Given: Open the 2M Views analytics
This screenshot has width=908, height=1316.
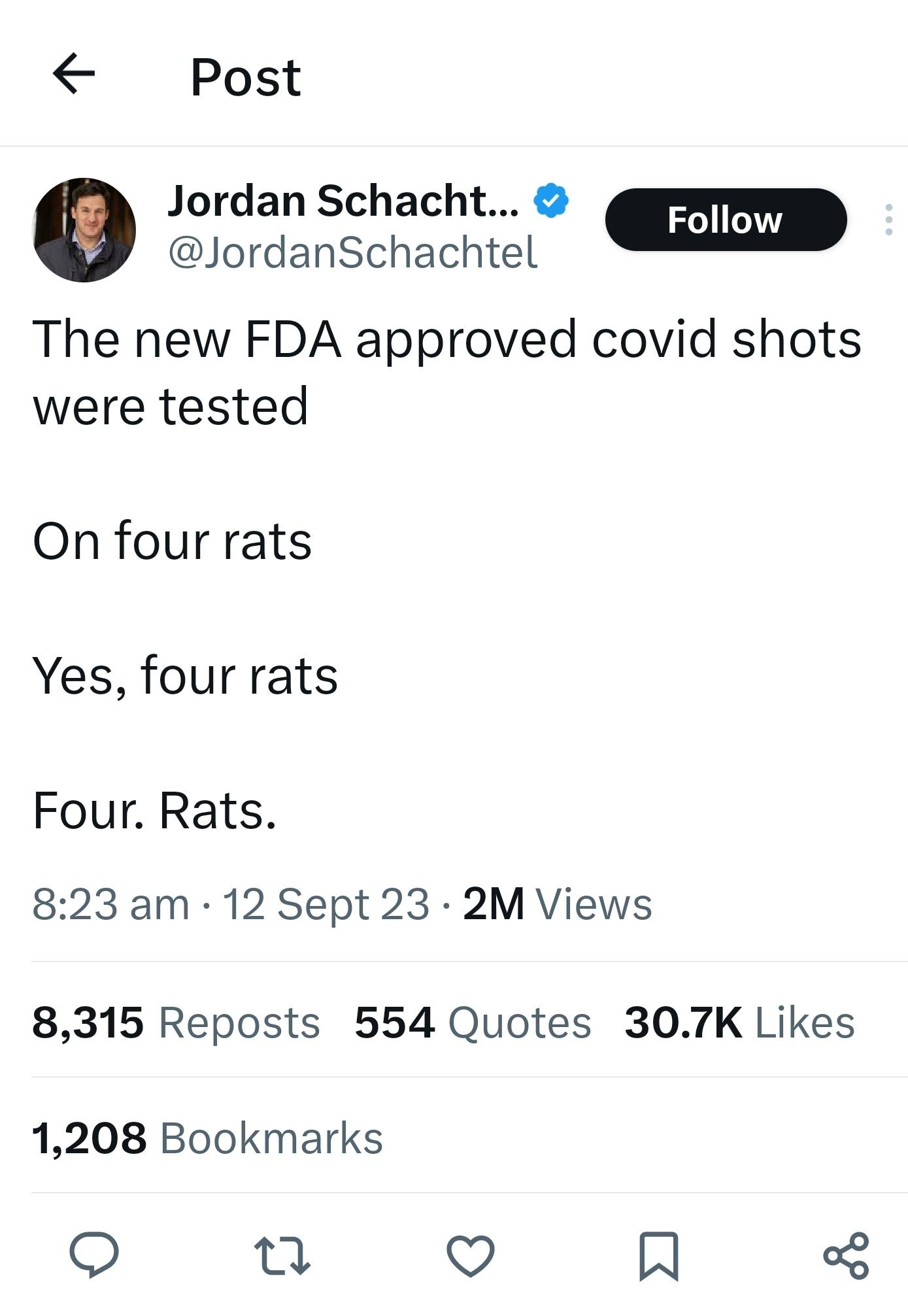Looking at the screenshot, I should click(558, 904).
